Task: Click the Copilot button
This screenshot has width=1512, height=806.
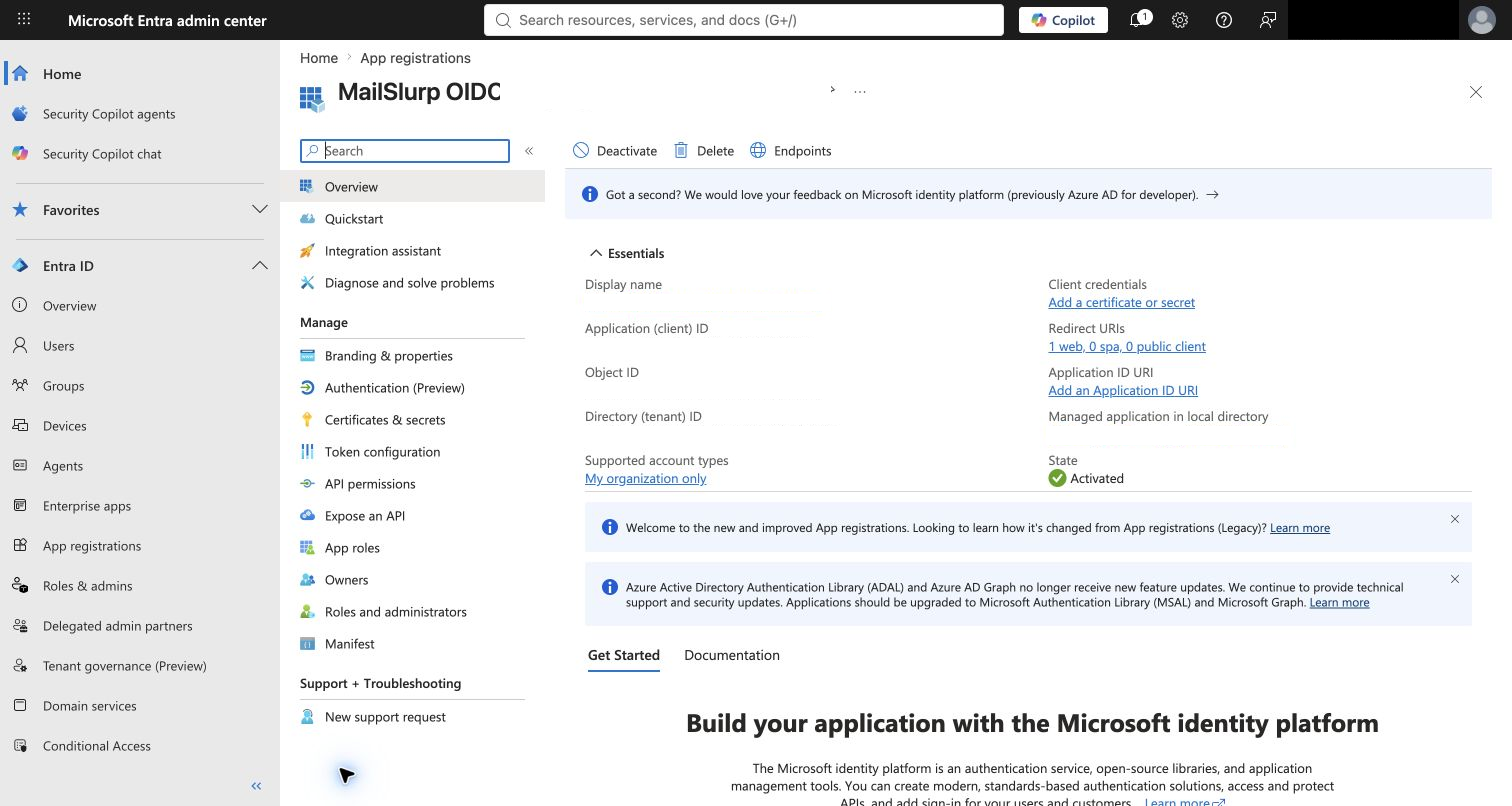Action: pyautogui.click(x=1063, y=20)
